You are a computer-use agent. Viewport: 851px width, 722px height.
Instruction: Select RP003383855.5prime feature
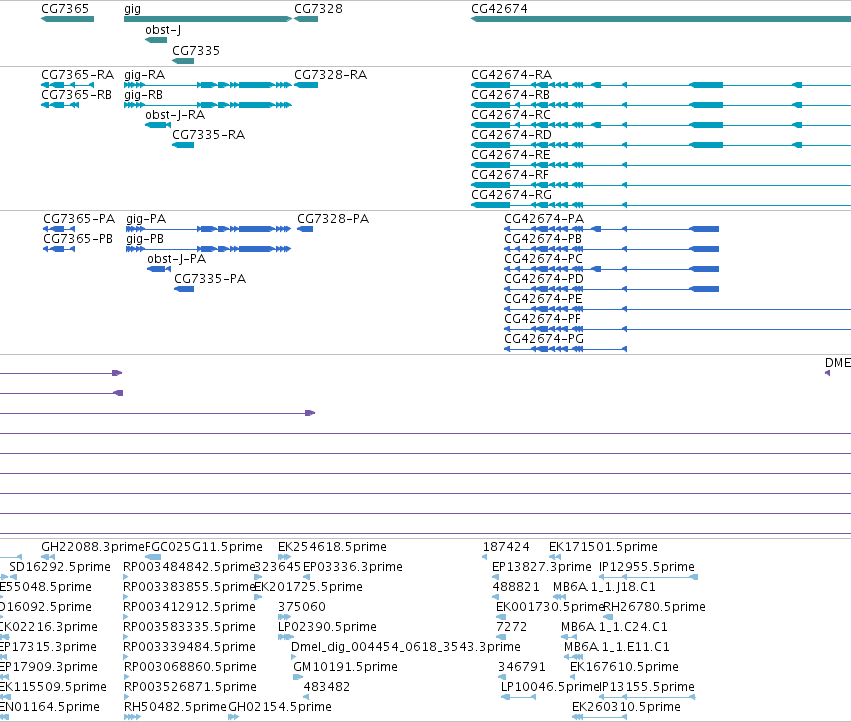click(x=126, y=597)
